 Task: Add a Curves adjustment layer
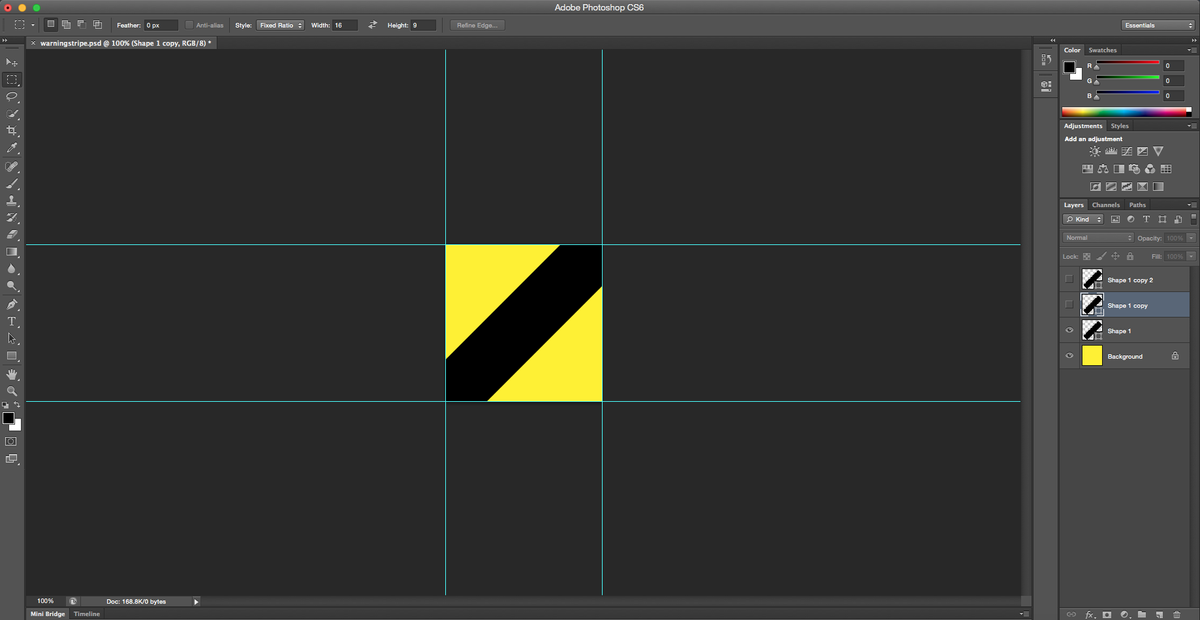point(1127,151)
